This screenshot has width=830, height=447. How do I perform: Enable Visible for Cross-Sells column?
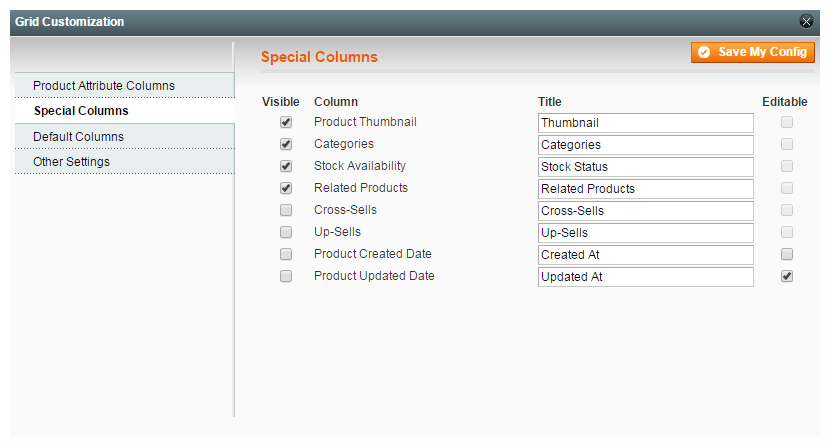(x=286, y=210)
